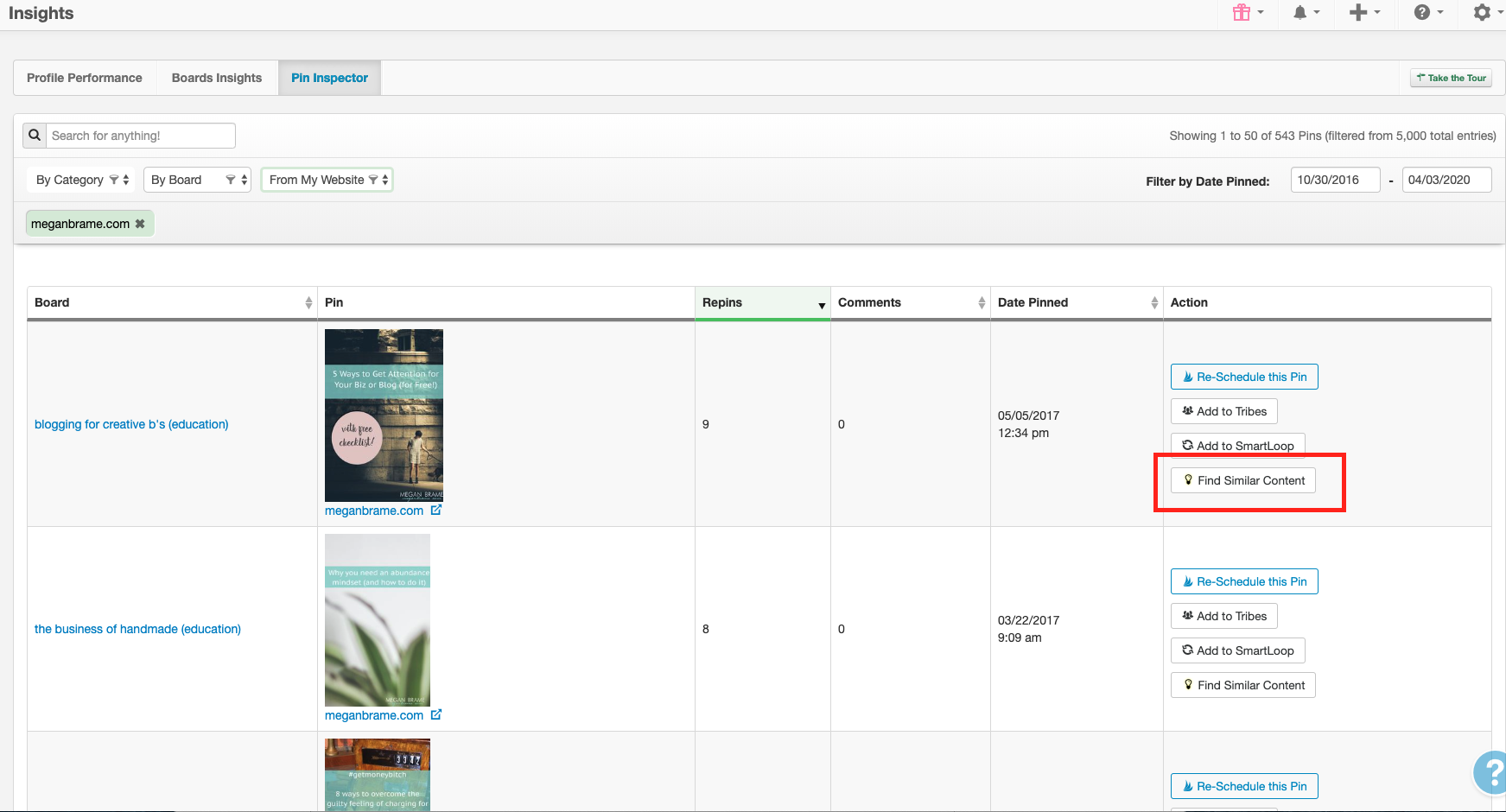Open the By Category filter dropdown
Image resolution: width=1506 pixels, height=812 pixels.
(81, 180)
